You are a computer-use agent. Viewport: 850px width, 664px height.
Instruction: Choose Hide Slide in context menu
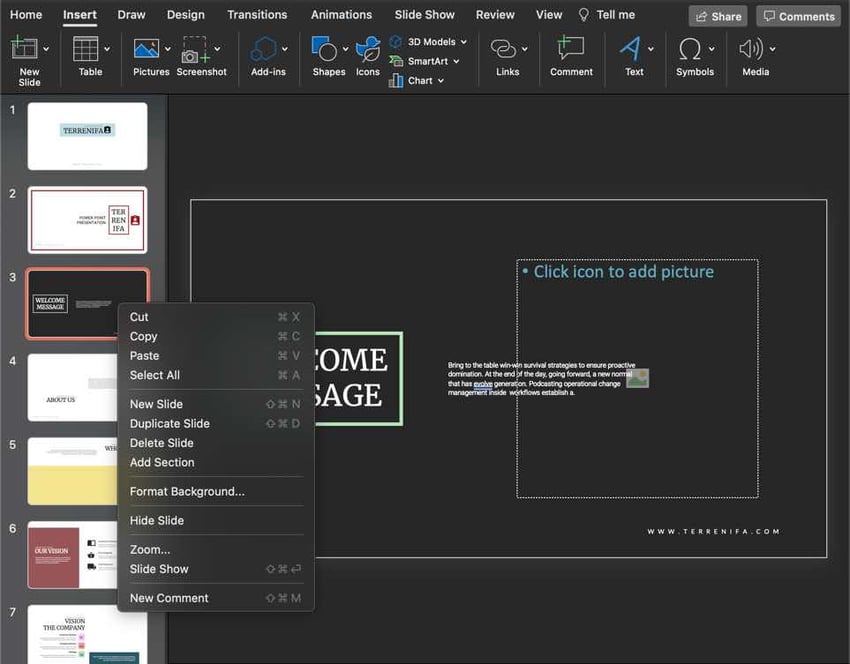pos(157,521)
